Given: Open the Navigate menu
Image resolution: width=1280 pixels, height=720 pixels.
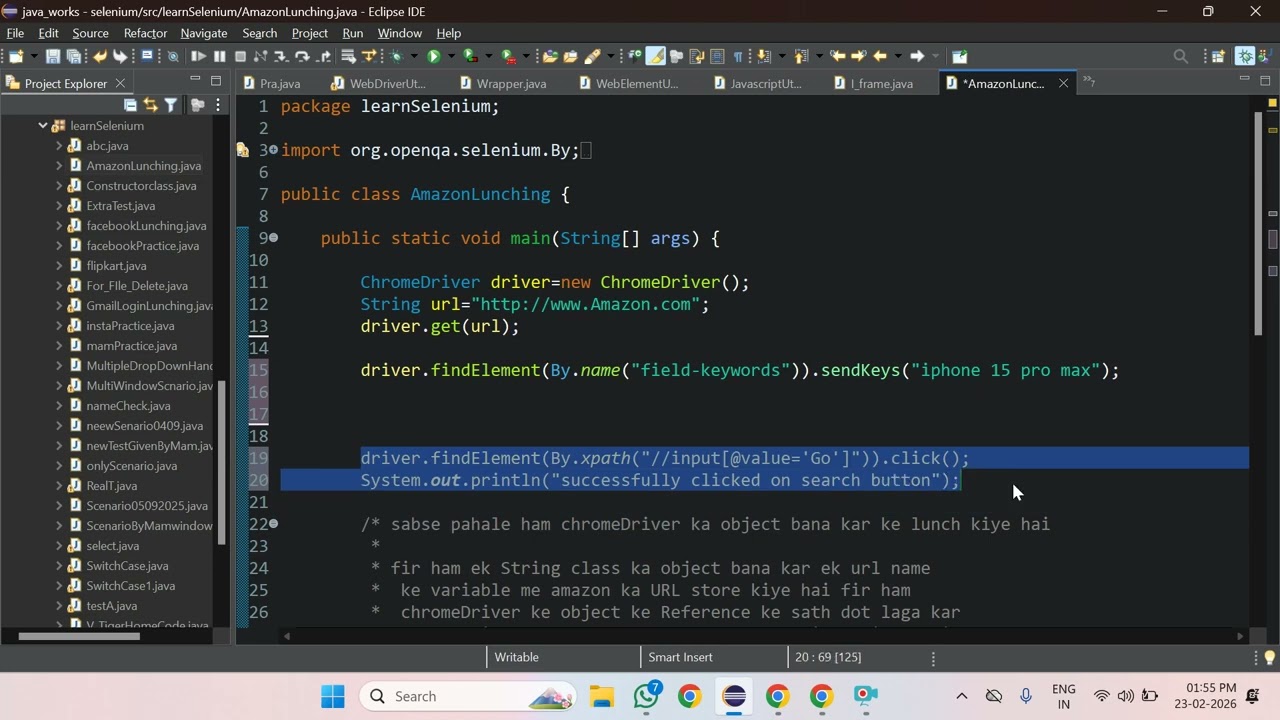Looking at the screenshot, I should [204, 33].
